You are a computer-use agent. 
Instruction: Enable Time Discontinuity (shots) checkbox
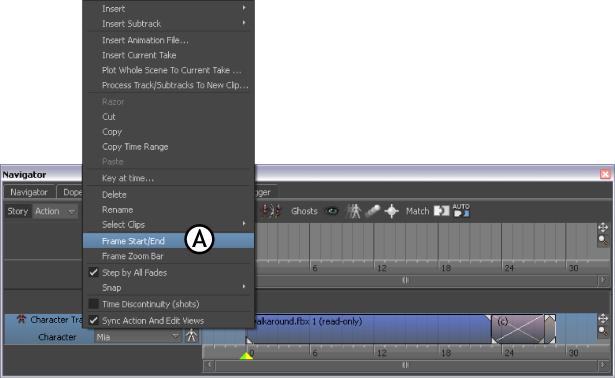[93, 304]
